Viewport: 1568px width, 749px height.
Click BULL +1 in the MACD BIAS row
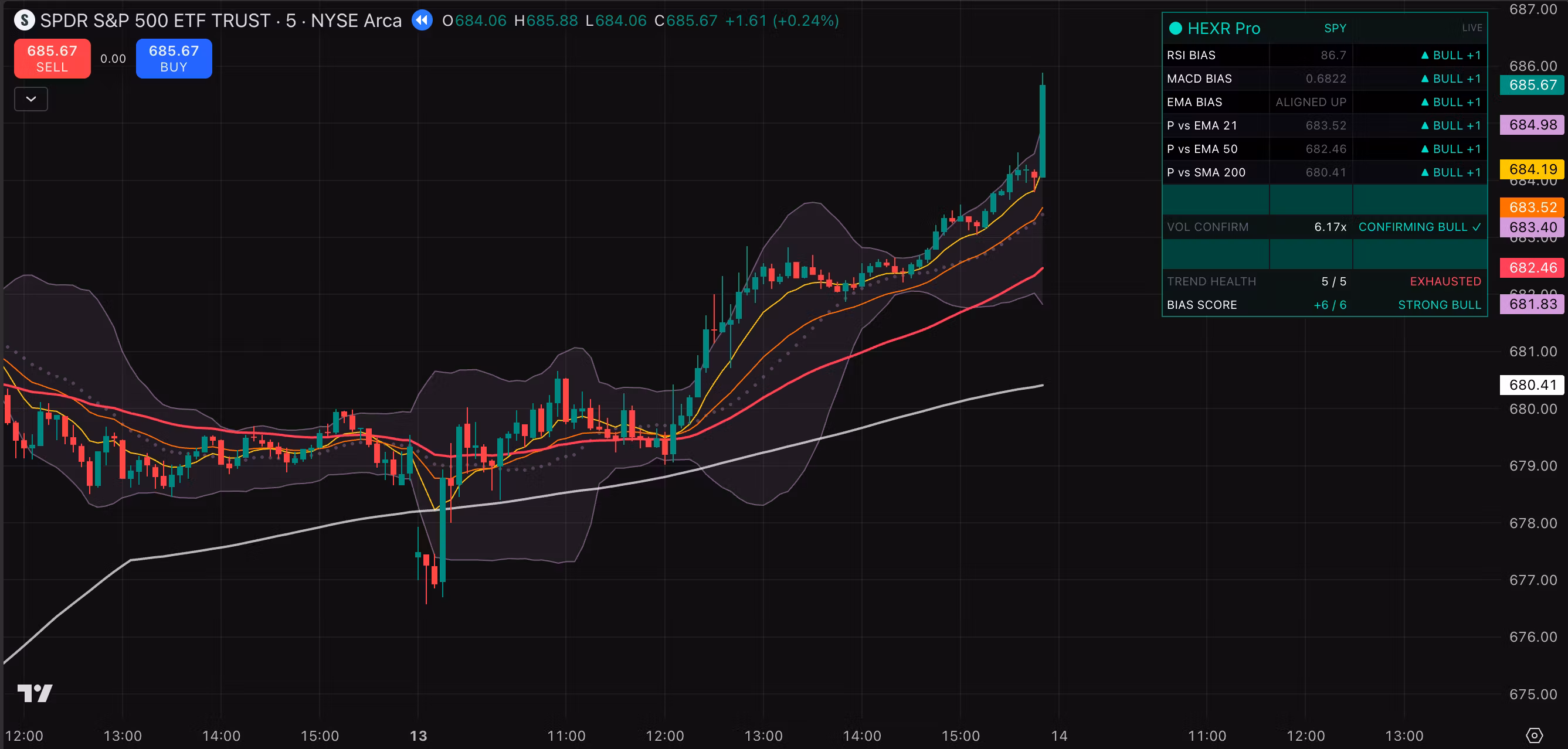1451,79
